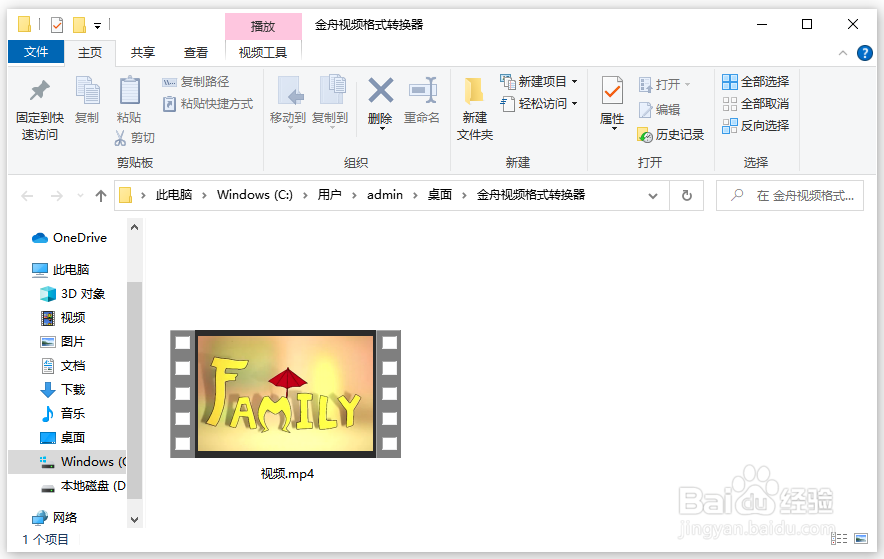Viewport: 884px width, 559px height.
Task: Click the Rename (重命名) icon
Action: (x=423, y=90)
